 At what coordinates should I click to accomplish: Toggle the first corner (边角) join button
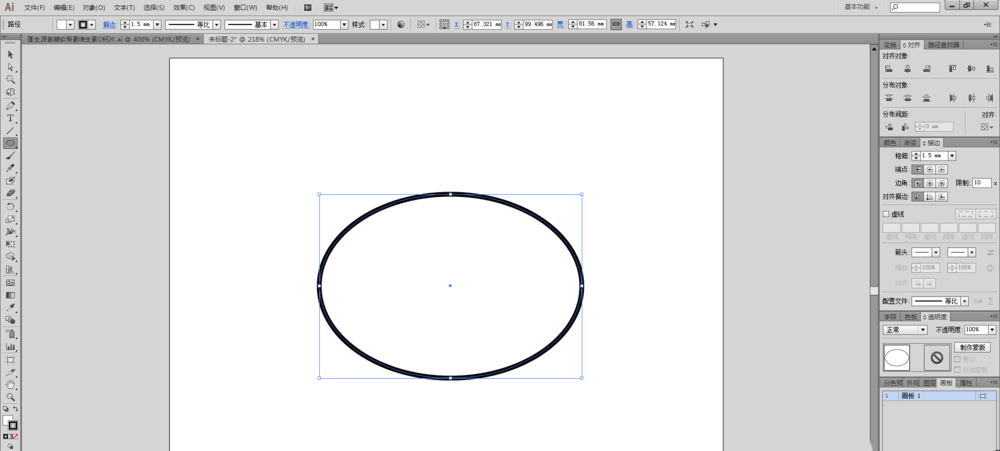point(918,183)
